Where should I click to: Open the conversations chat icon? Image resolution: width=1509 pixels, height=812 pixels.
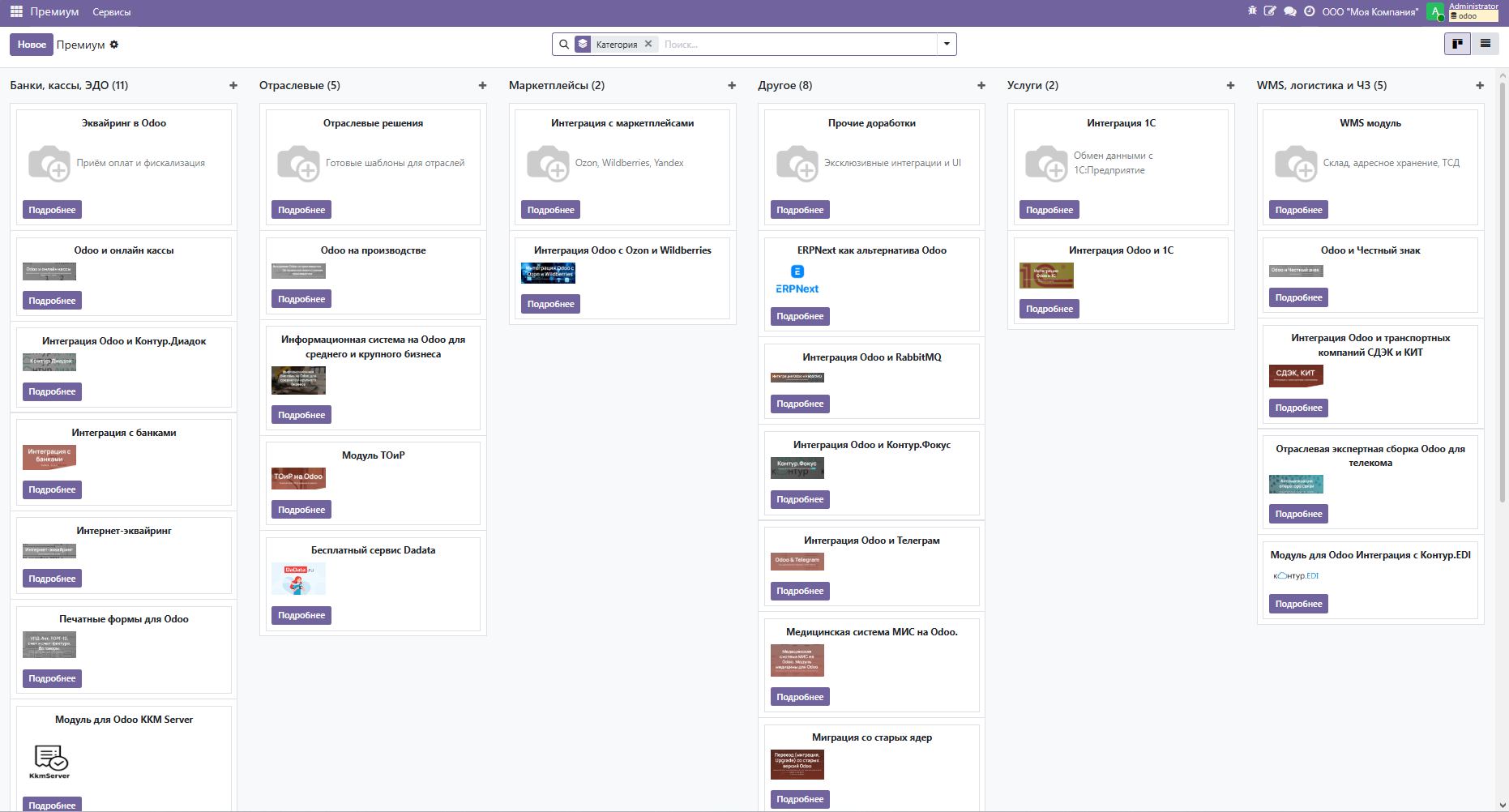(x=1290, y=11)
